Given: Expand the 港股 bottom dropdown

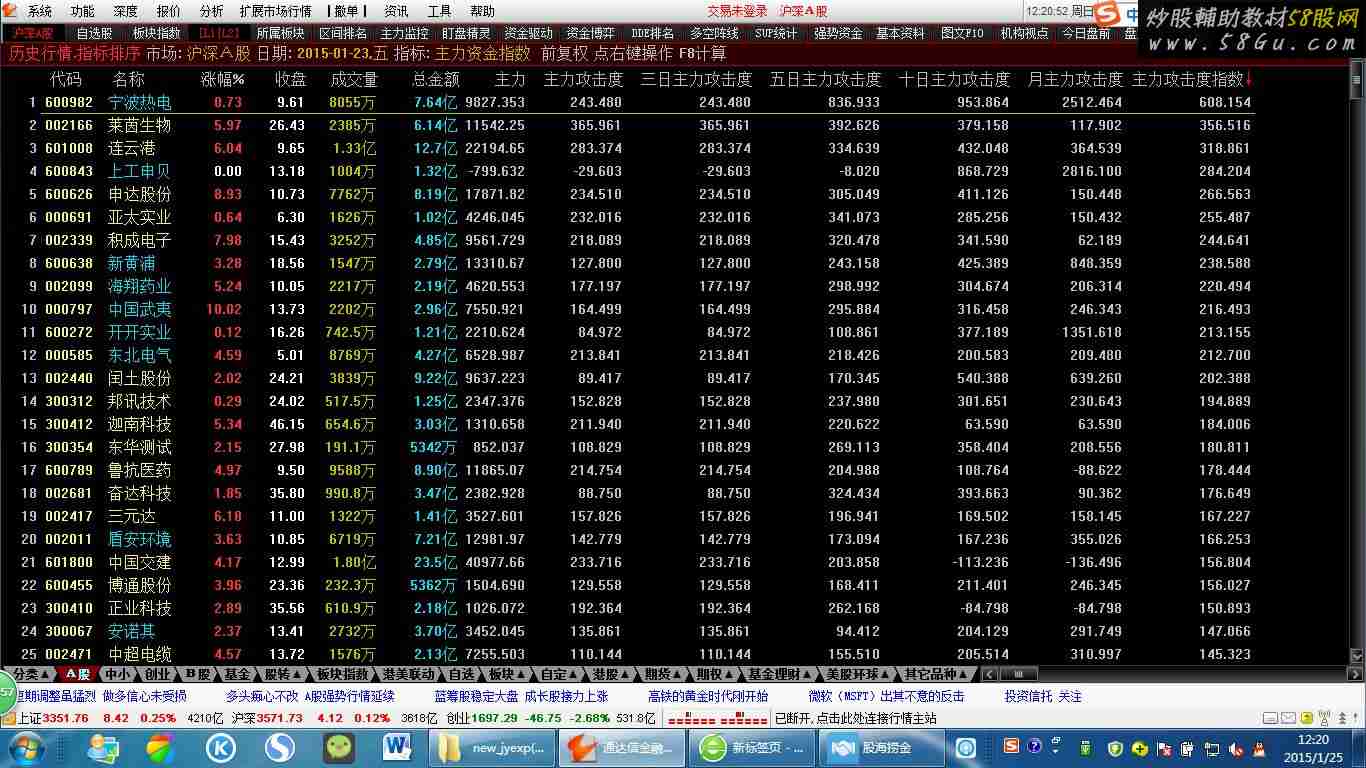Looking at the screenshot, I should [x=609, y=675].
